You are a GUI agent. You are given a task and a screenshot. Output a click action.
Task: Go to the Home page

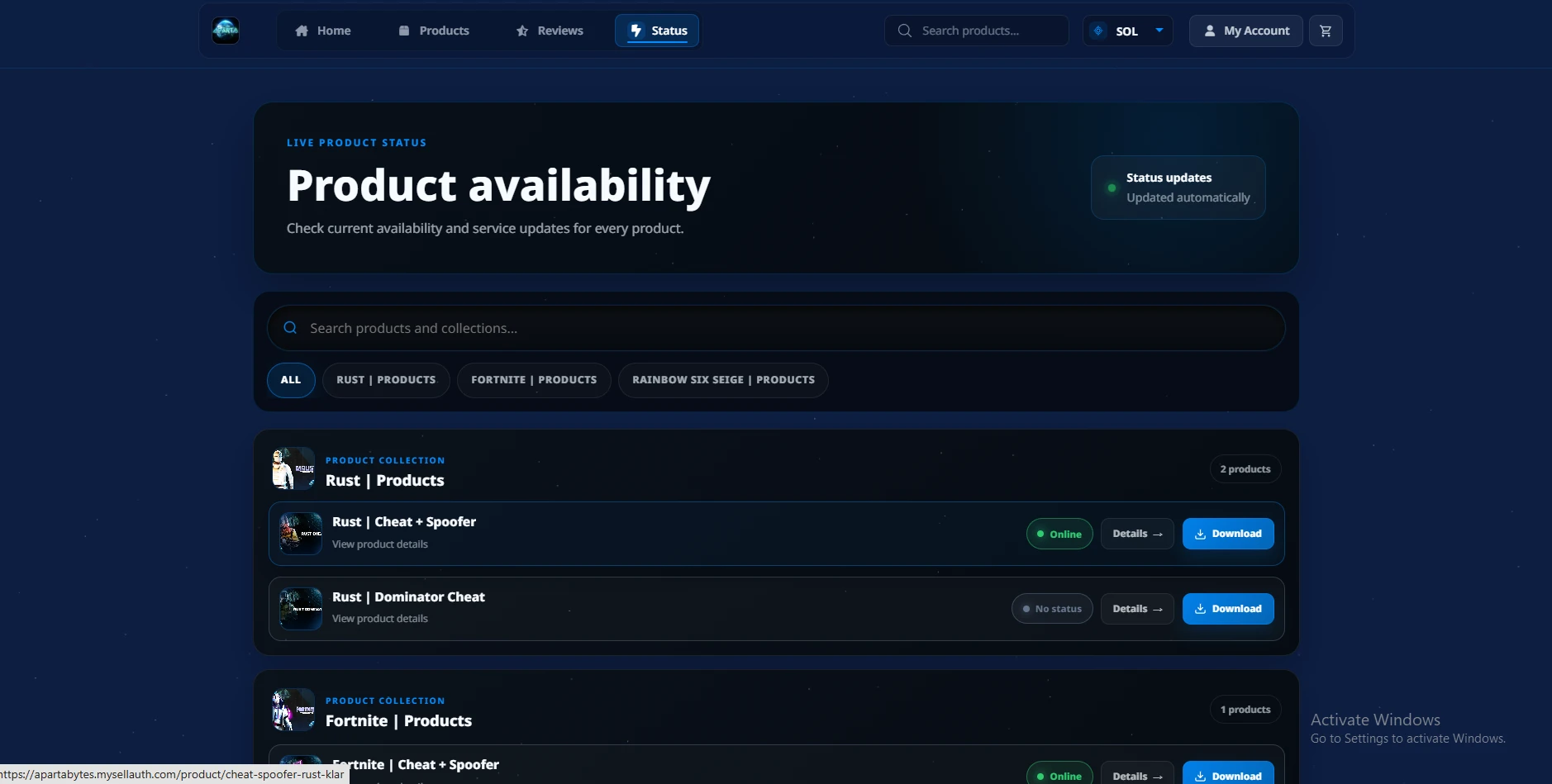[x=323, y=31]
